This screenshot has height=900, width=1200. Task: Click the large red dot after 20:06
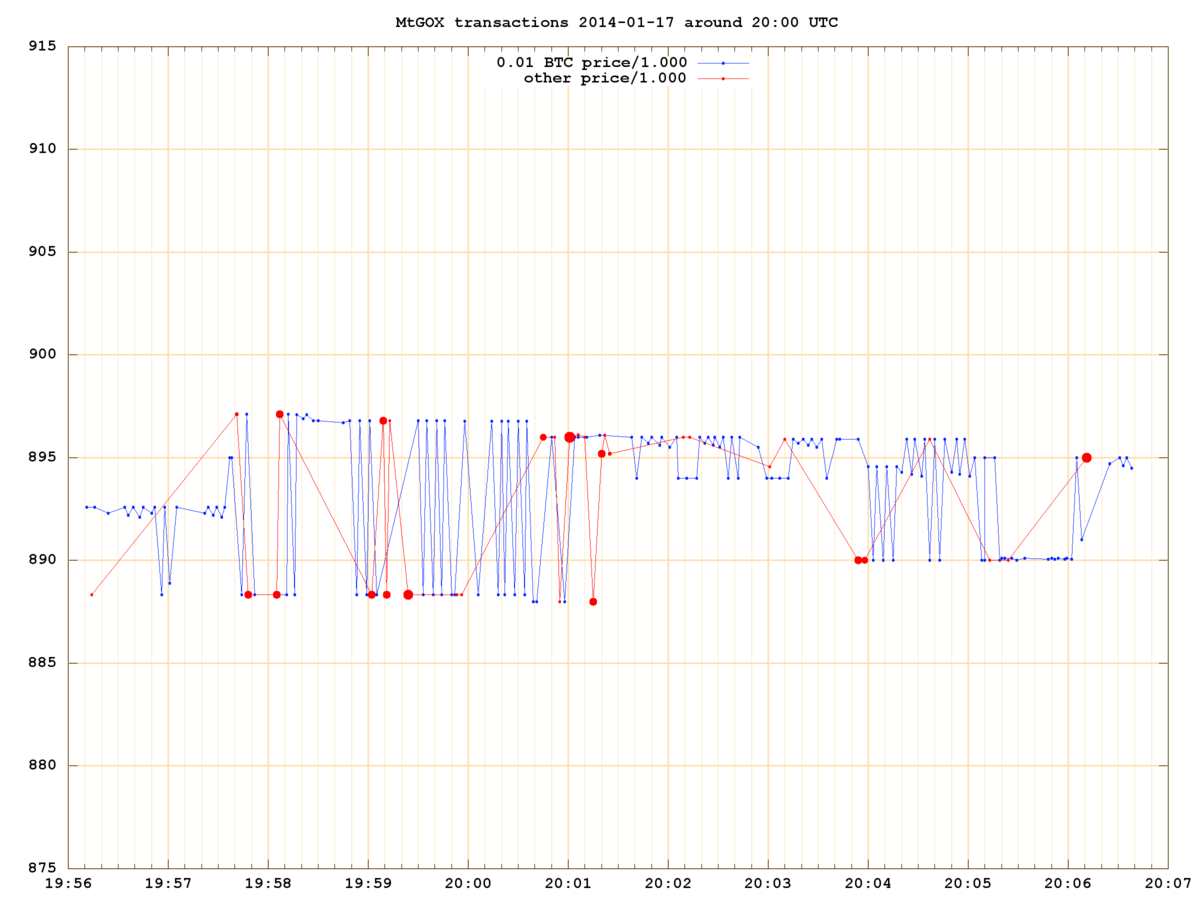tap(1087, 457)
